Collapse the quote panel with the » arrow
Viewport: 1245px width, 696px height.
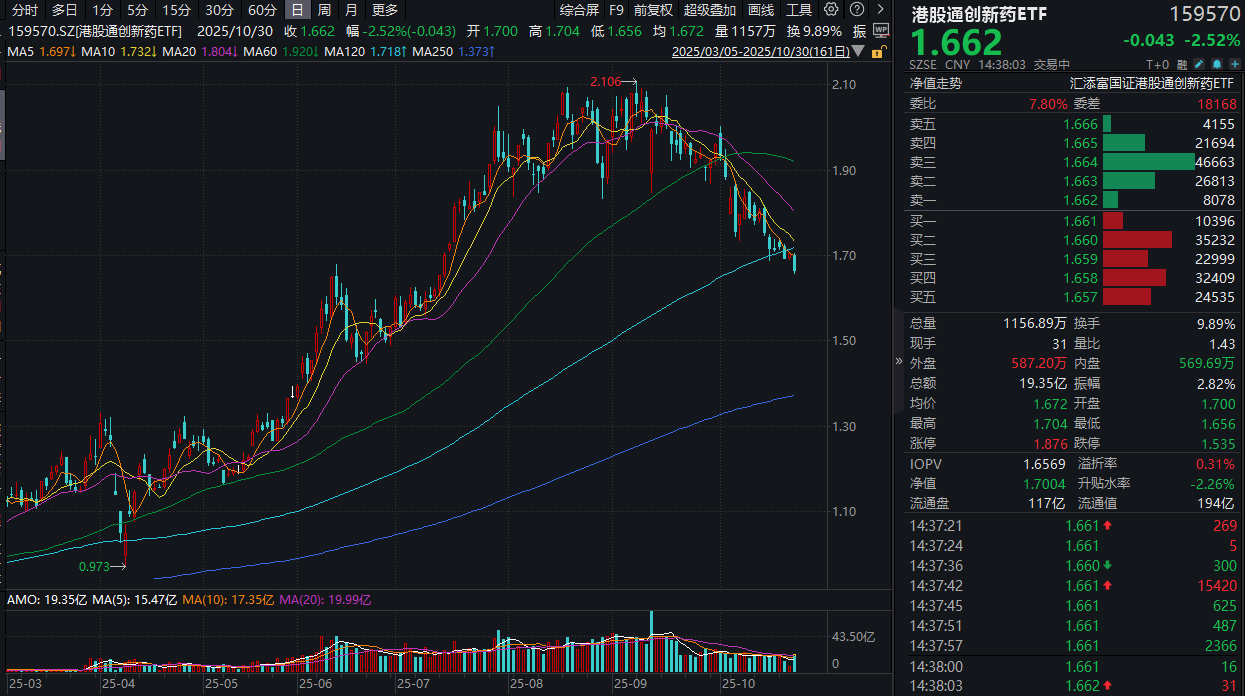(x=897, y=363)
